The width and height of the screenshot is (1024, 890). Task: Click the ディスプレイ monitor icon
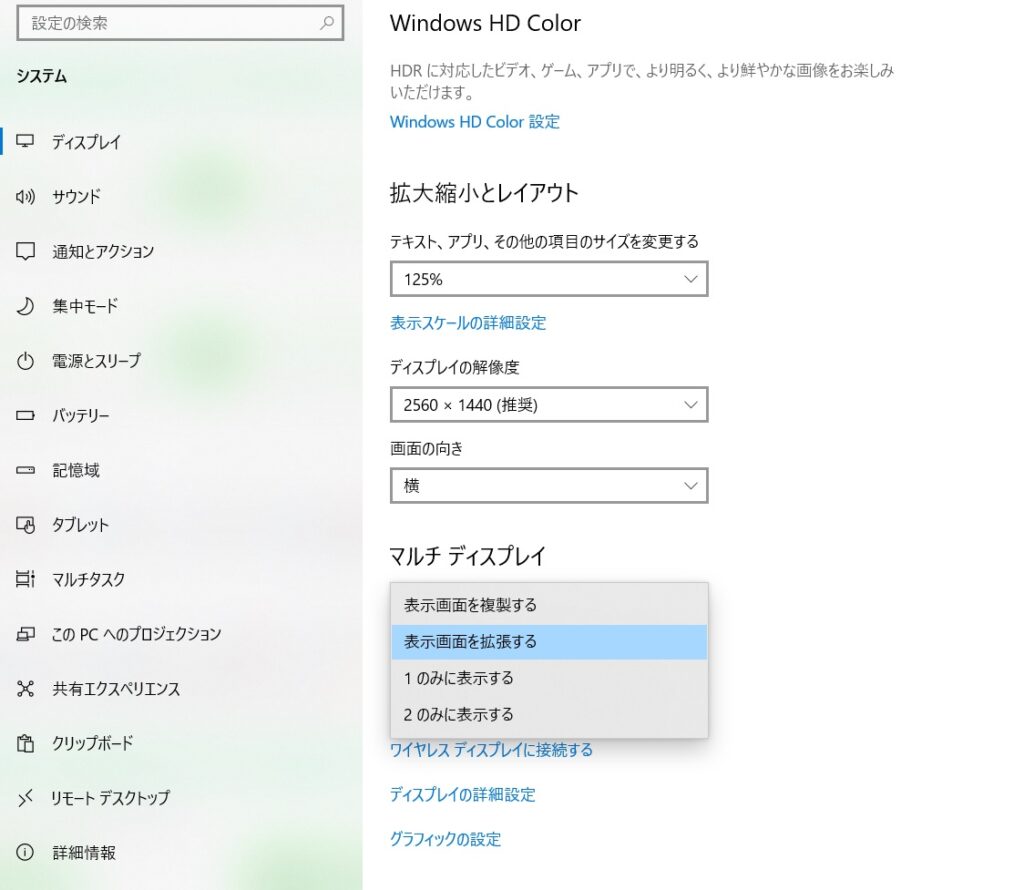click(25, 141)
